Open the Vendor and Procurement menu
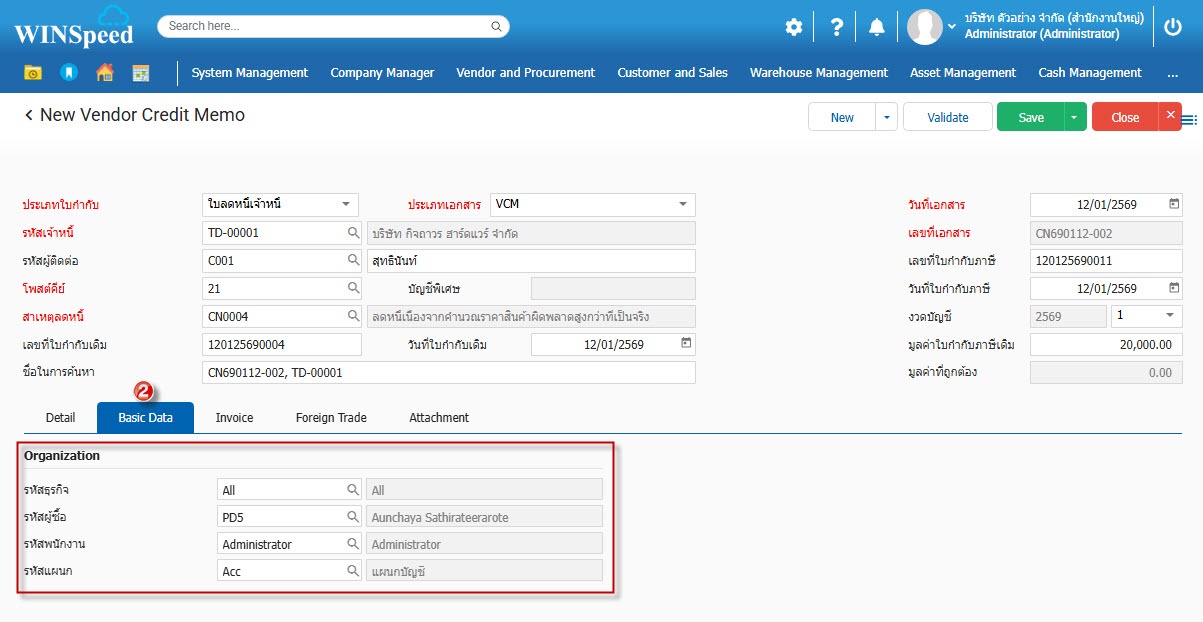 click(525, 73)
